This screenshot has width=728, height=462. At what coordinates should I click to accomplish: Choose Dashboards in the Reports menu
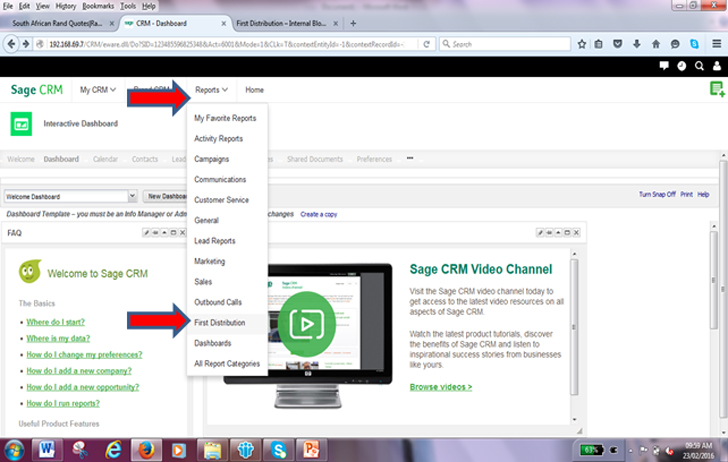[x=213, y=343]
